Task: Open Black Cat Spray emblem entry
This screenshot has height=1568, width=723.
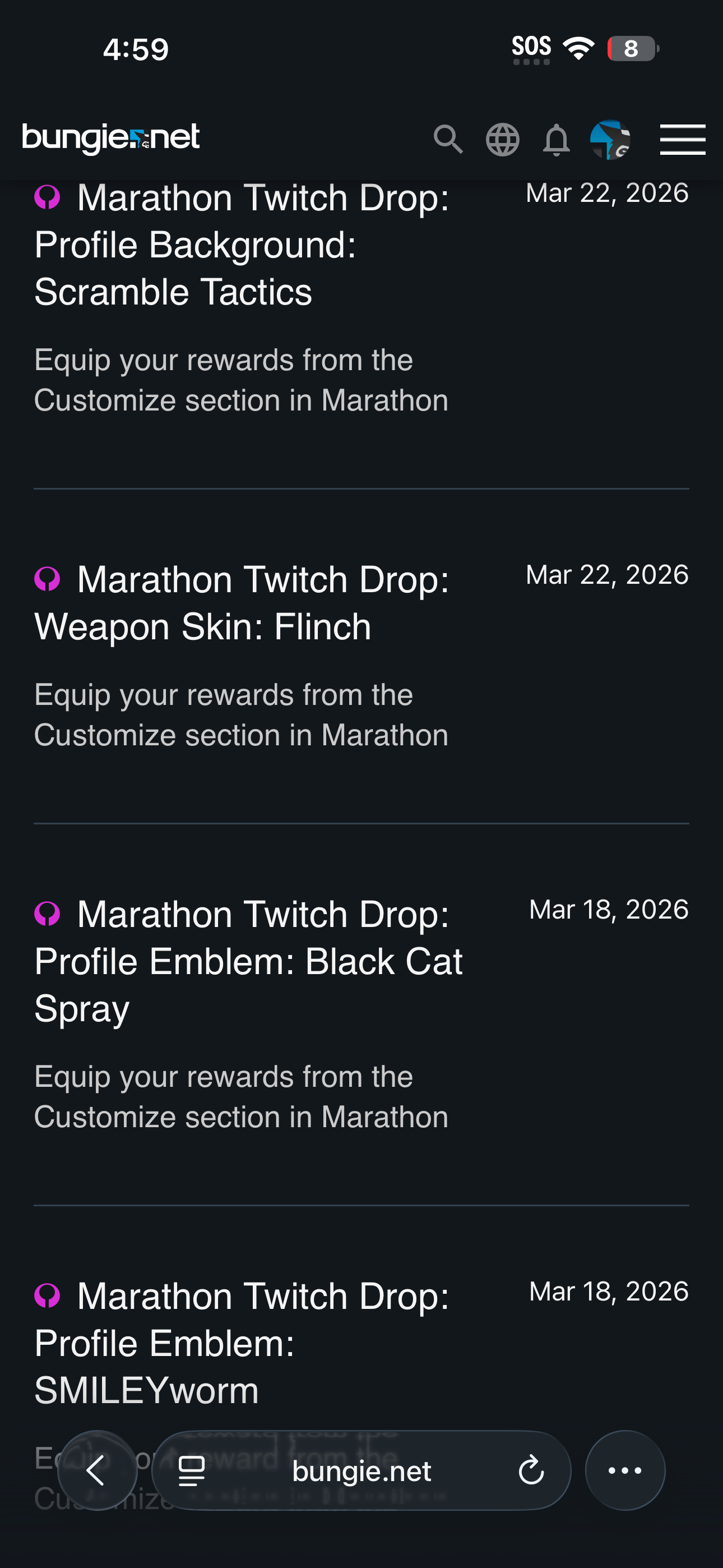Action: [248, 961]
